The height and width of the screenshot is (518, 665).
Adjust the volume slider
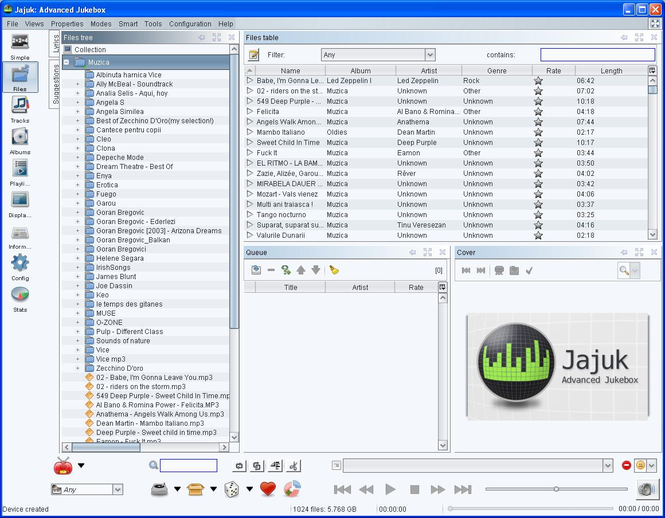556,489
